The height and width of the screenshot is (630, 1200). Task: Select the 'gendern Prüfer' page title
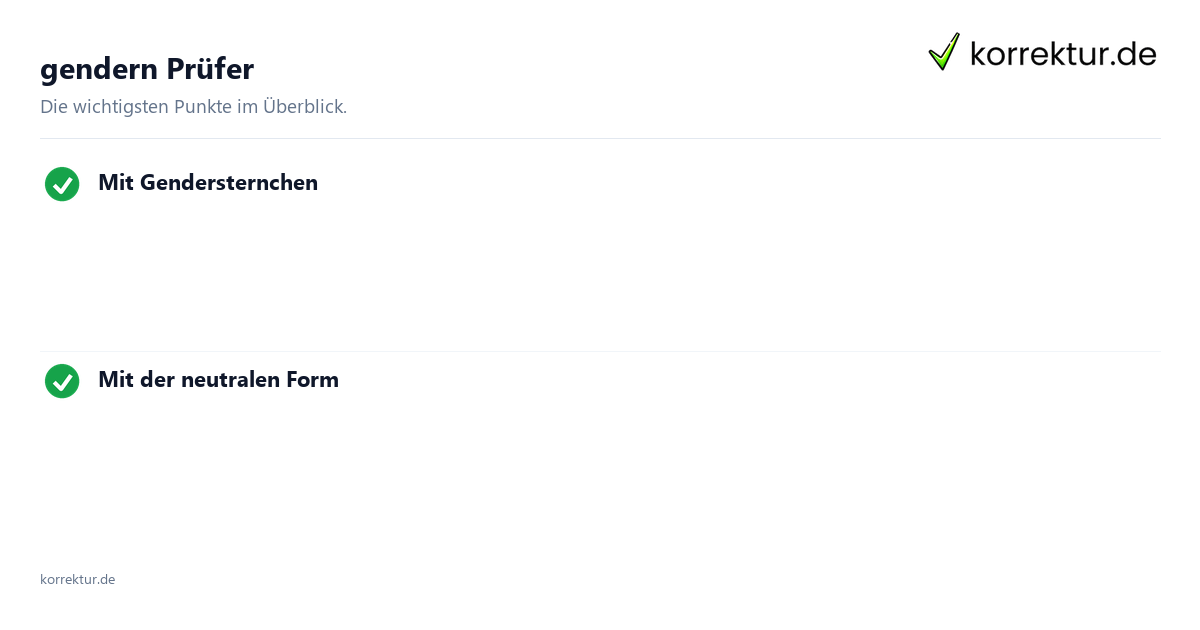coord(147,69)
